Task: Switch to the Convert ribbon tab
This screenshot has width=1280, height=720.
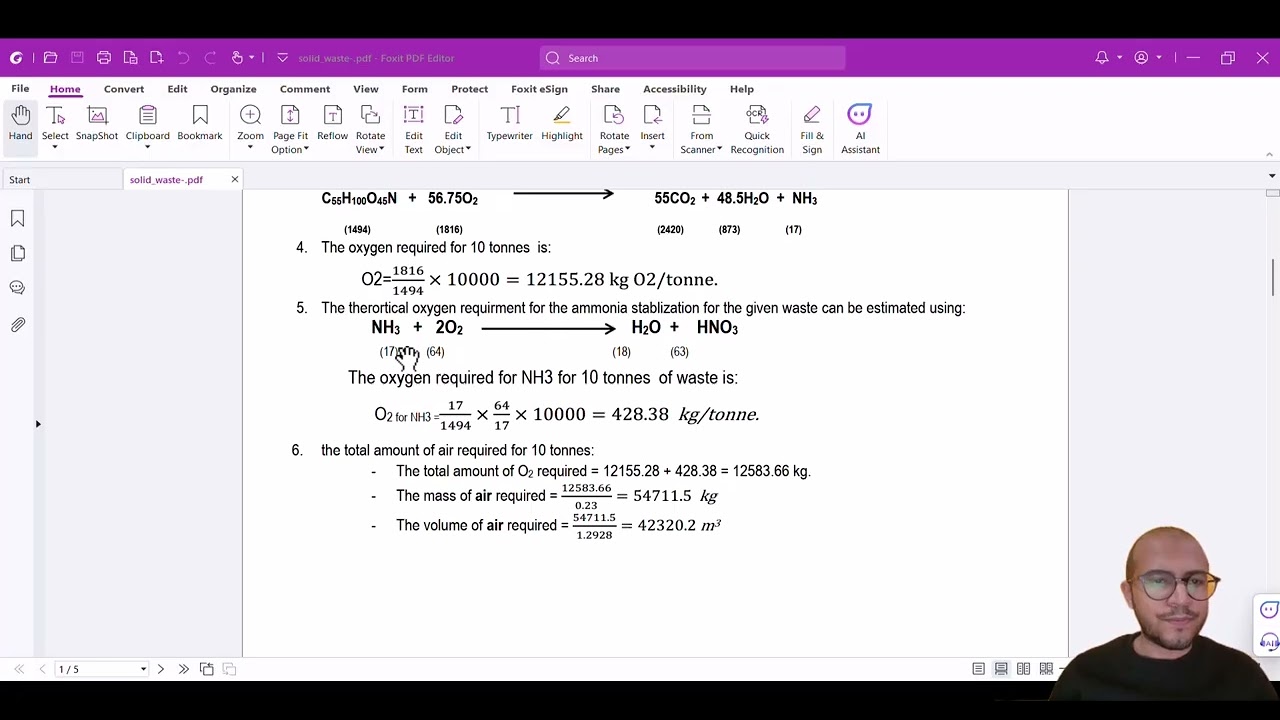Action: point(124,89)
